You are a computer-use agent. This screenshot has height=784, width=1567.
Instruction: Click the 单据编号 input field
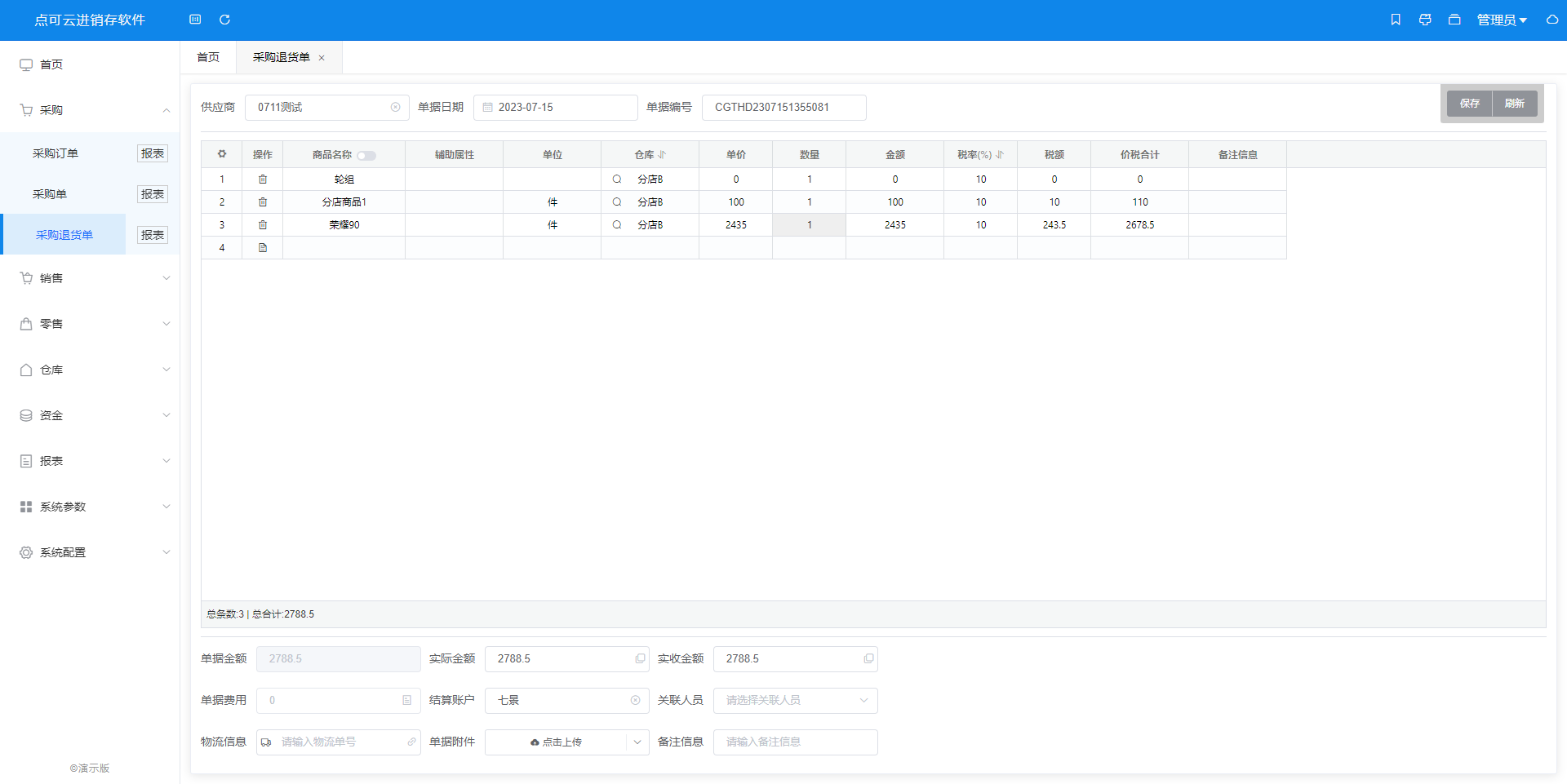[x=784, y=108]
